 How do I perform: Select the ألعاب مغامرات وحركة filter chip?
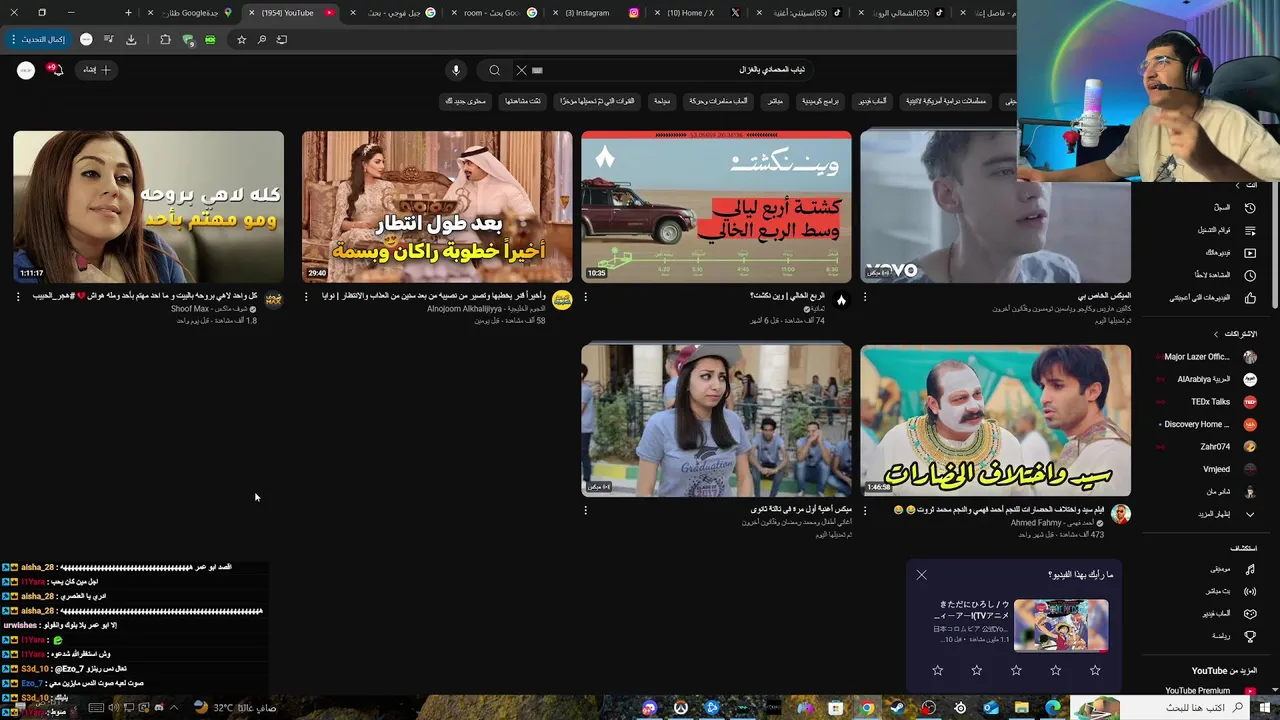(718, 101)
